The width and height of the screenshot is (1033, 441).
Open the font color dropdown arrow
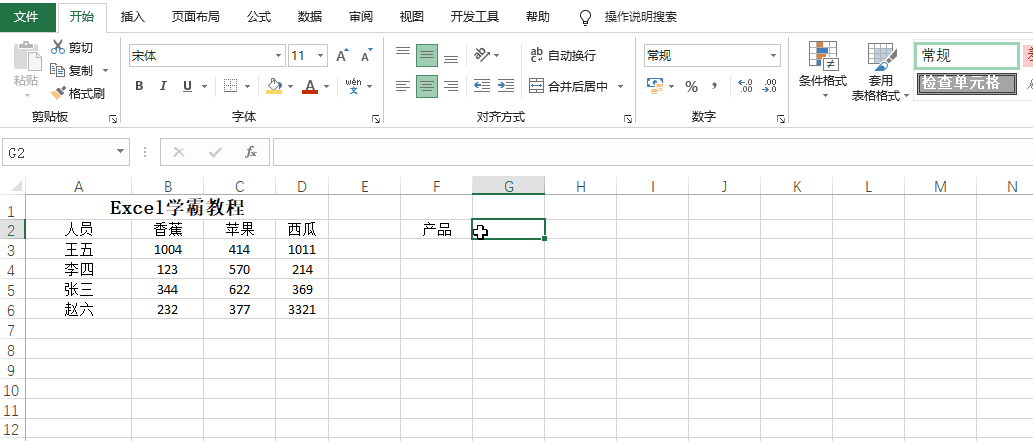point(327,86)
